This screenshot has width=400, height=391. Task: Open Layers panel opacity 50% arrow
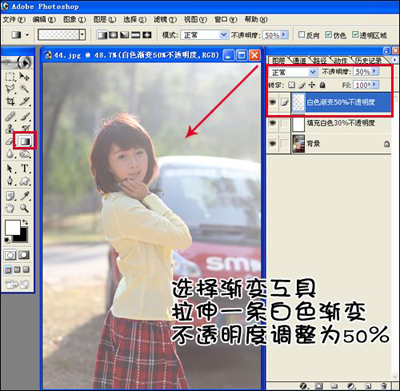click(x=375, y=72)
